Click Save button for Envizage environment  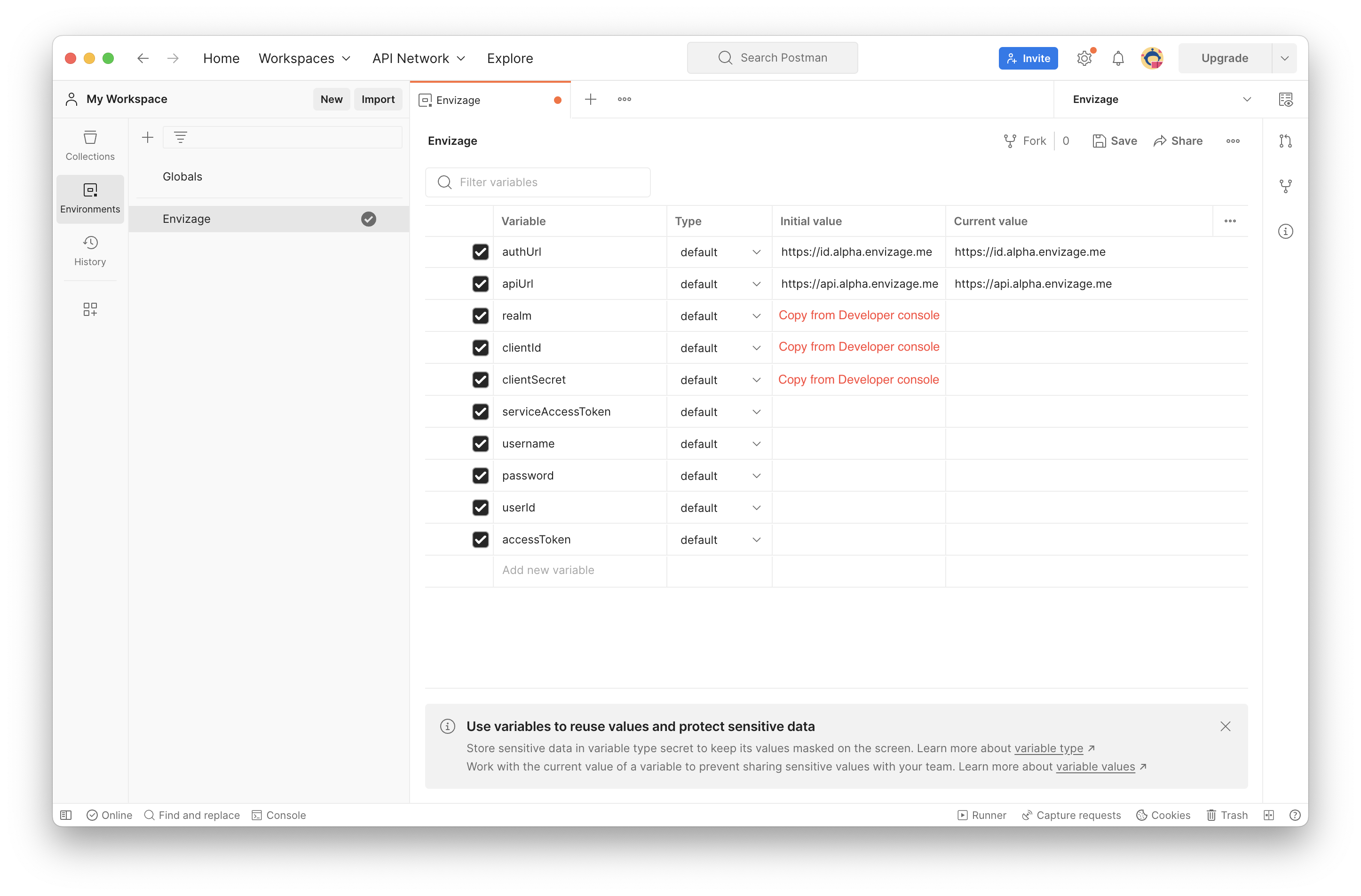click(1113, 140)
